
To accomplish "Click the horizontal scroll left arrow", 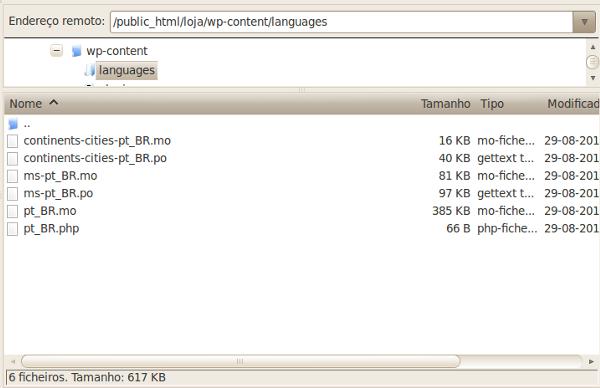I will [x=13, y=361].
